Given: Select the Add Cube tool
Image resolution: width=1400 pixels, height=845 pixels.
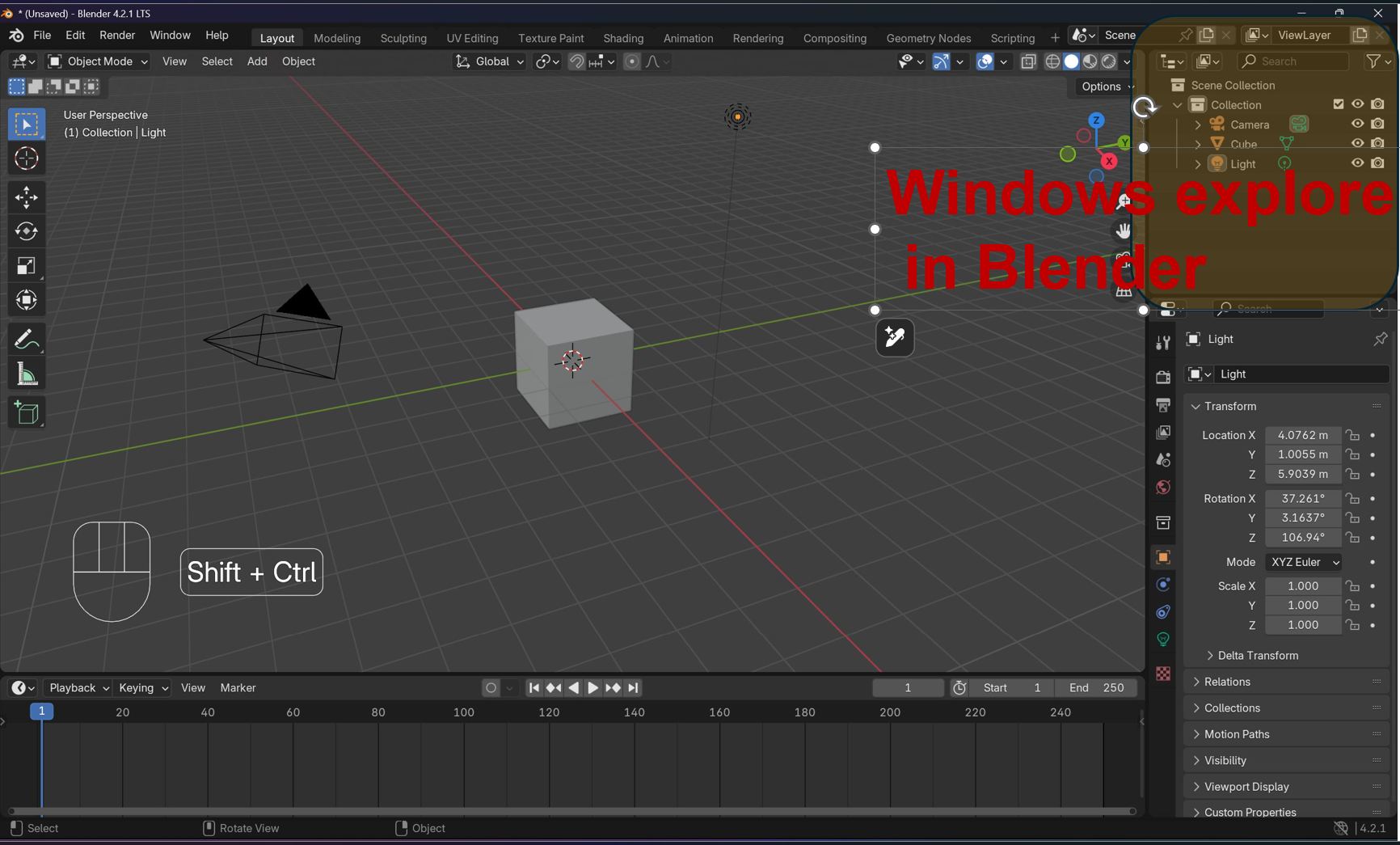Looking at the screenshot, I should (27, 413).
